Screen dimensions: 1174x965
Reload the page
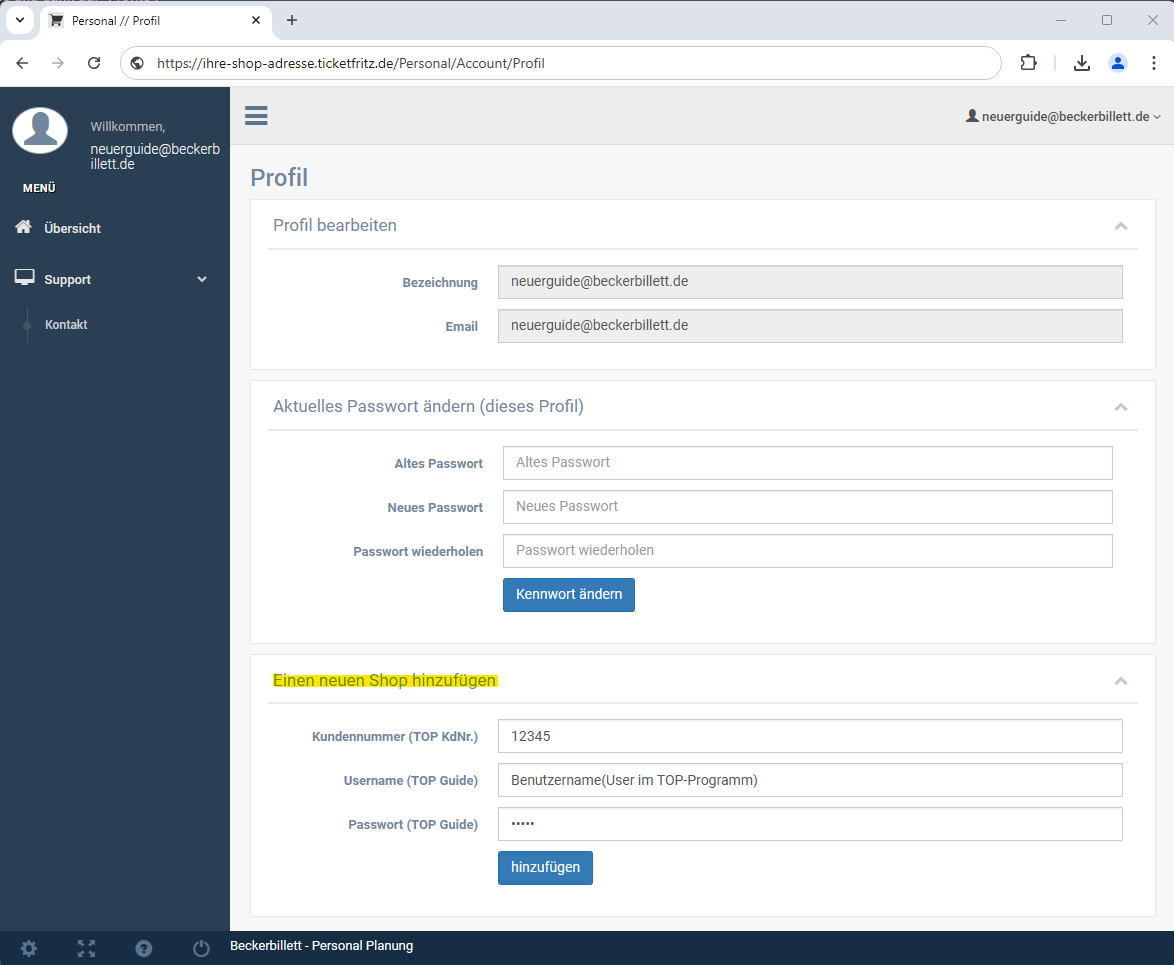tap(94, 63)
